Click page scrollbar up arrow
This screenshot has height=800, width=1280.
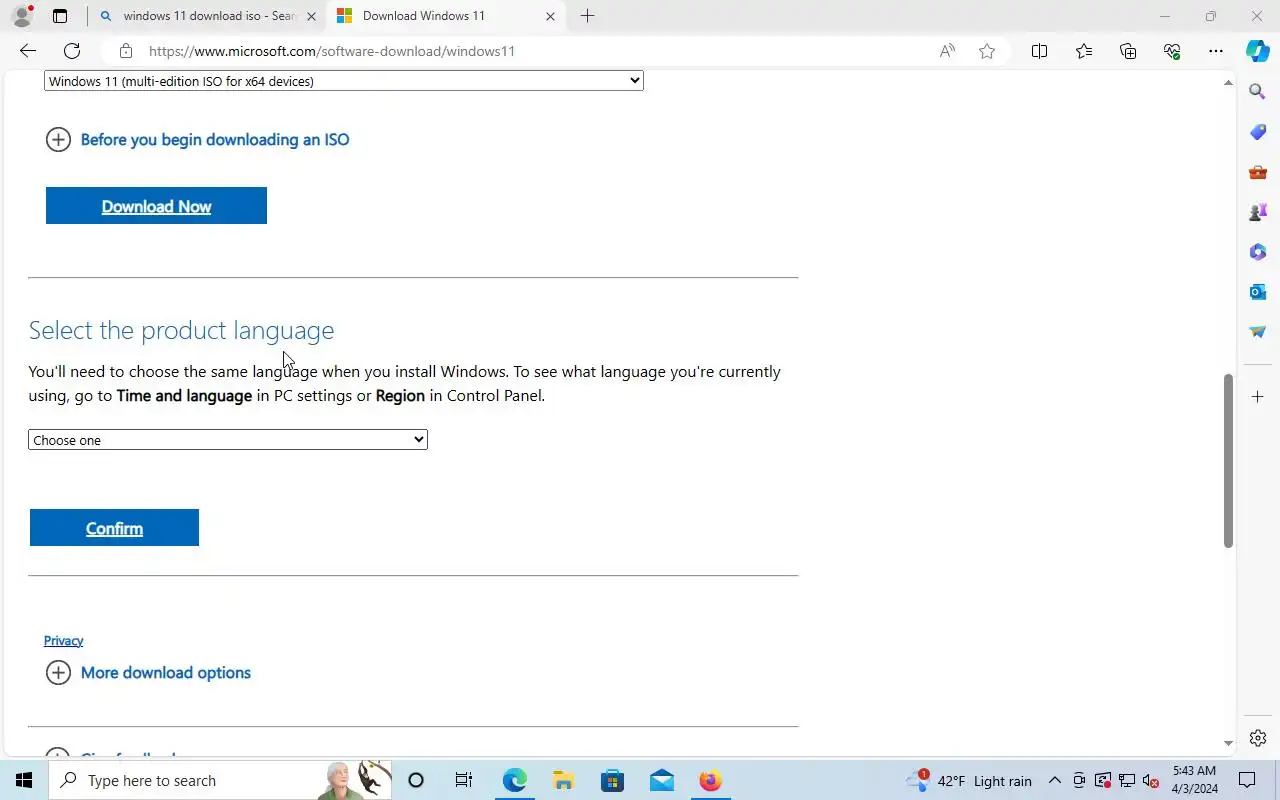point(1228,83)
